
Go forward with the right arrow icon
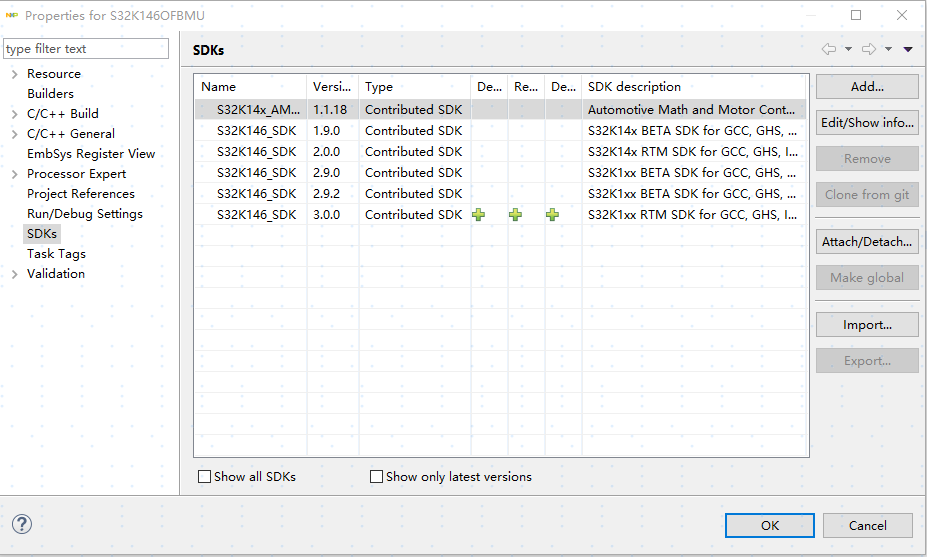click(868, 49)
